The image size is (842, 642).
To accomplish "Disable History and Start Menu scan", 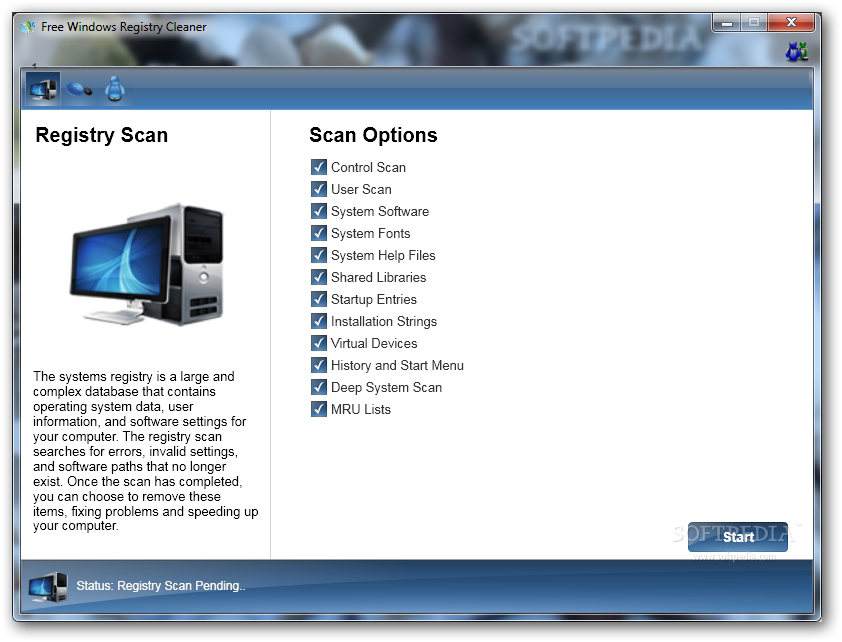I will pyautogui.click(x=319, y=365).
